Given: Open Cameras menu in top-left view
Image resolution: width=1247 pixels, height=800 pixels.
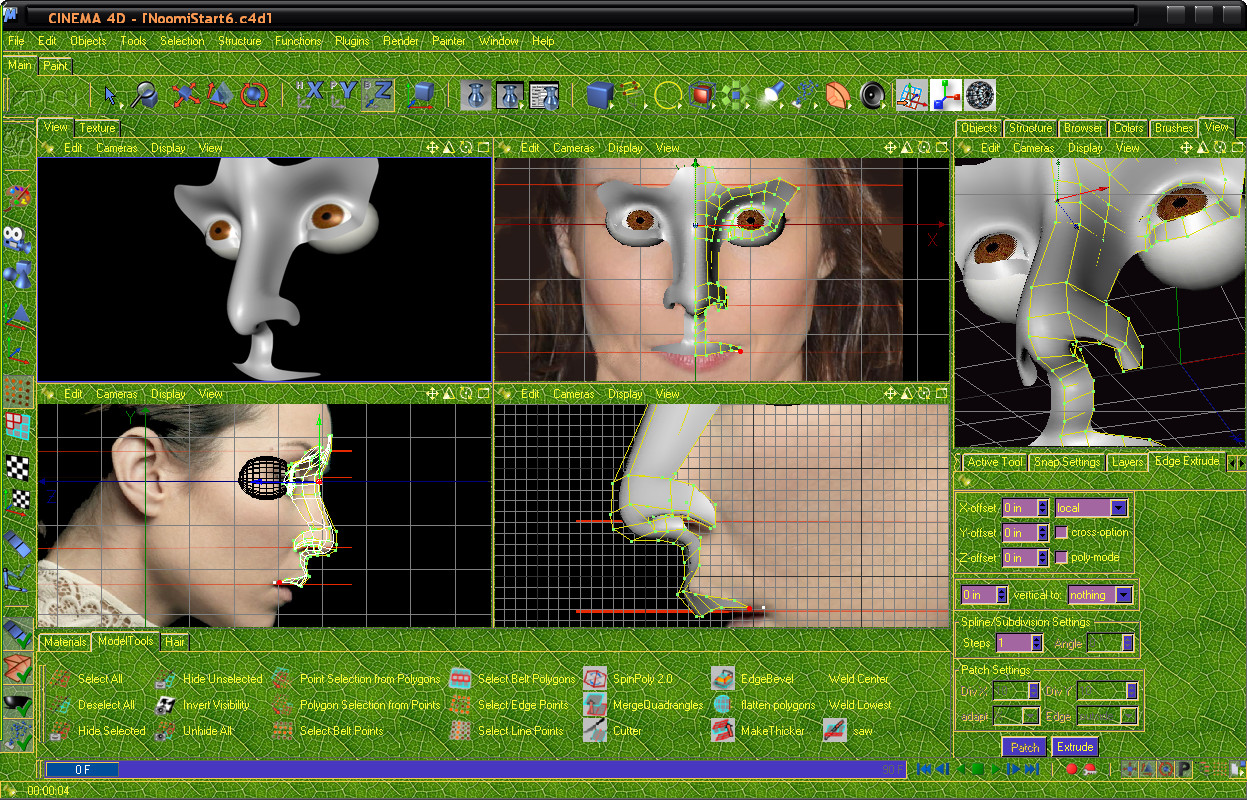Looking at the screenshot, I should click(117, 148).
